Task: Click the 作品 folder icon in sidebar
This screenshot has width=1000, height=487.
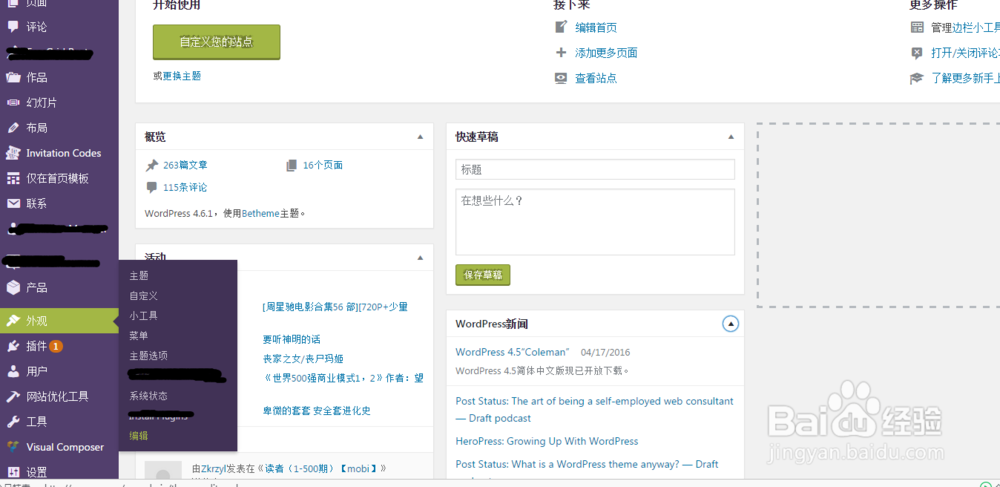Action: point(13,78)
